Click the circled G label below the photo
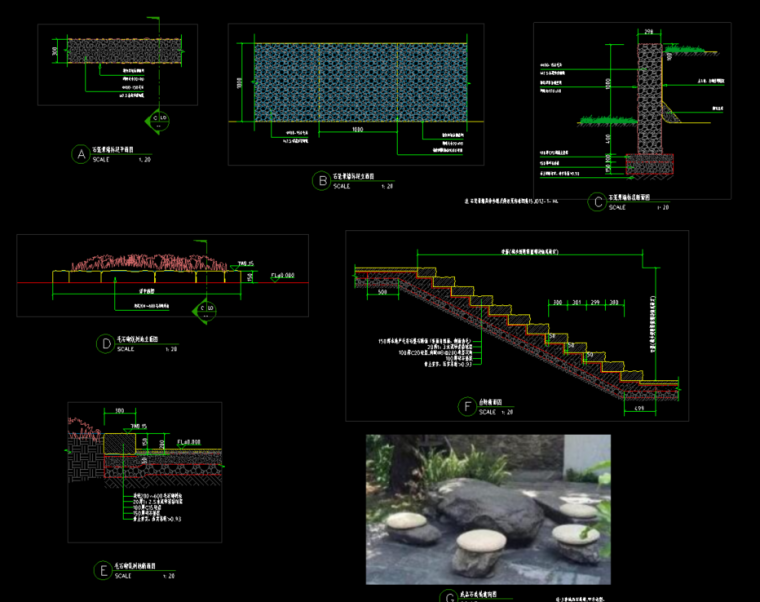760x602 pixels. pyautogui.click(x=446, y=597)
